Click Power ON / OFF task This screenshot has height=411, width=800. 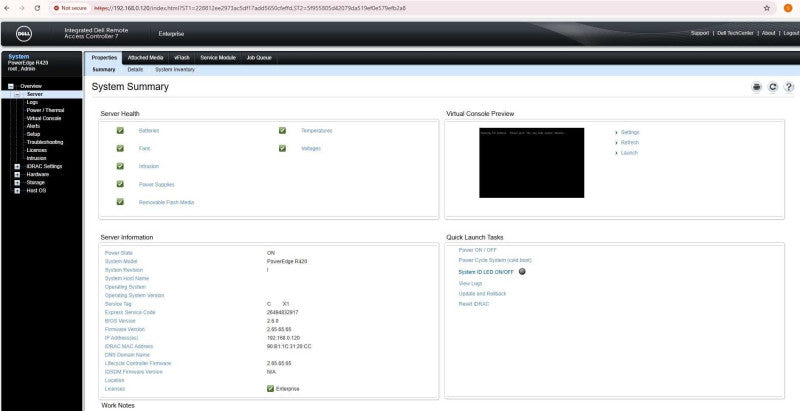coord(478,250)
